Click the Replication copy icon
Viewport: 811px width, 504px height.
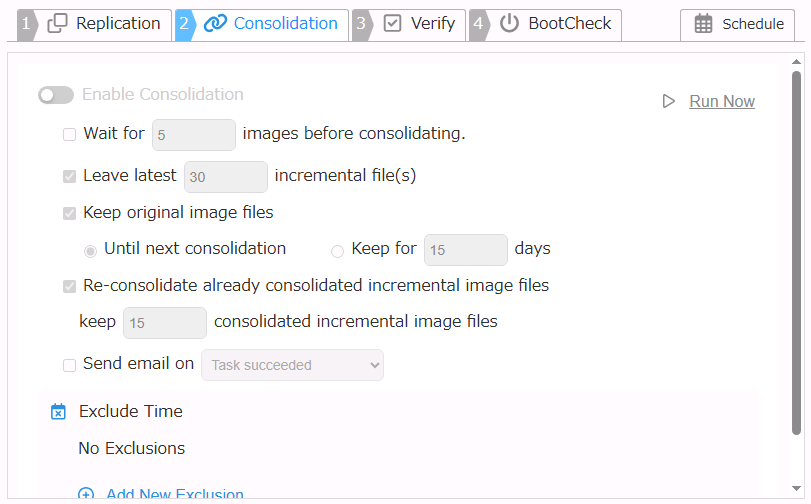click(x=58, y=24)
